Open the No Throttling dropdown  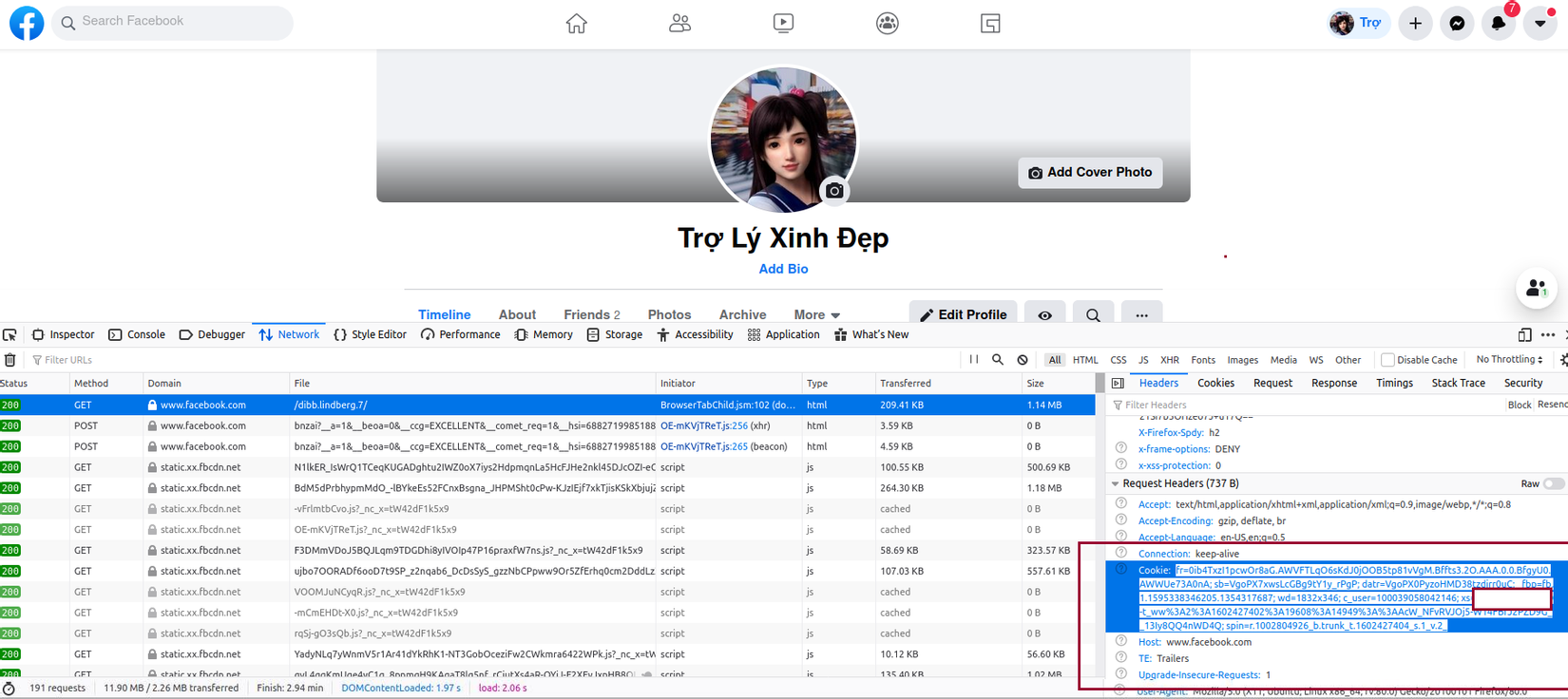(1509, 360)
